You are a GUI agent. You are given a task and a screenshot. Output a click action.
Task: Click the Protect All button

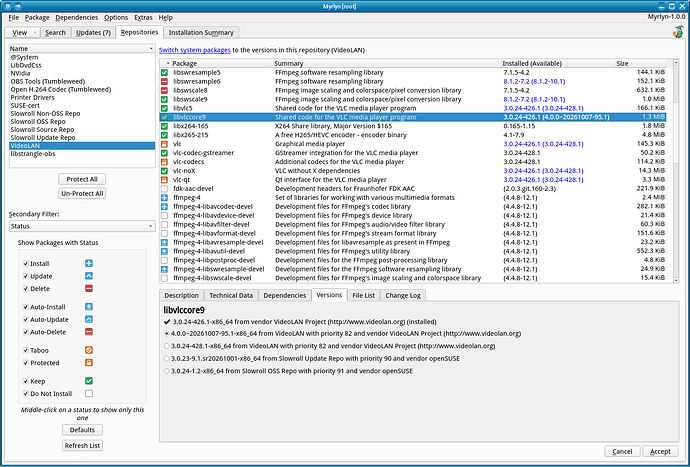click(82, 179)
